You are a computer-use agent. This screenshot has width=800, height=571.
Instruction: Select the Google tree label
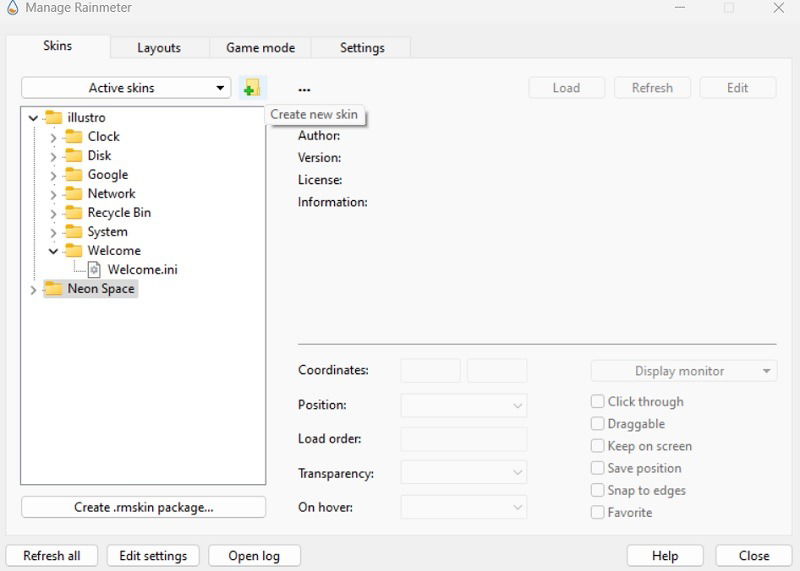(x=108, y=175)
